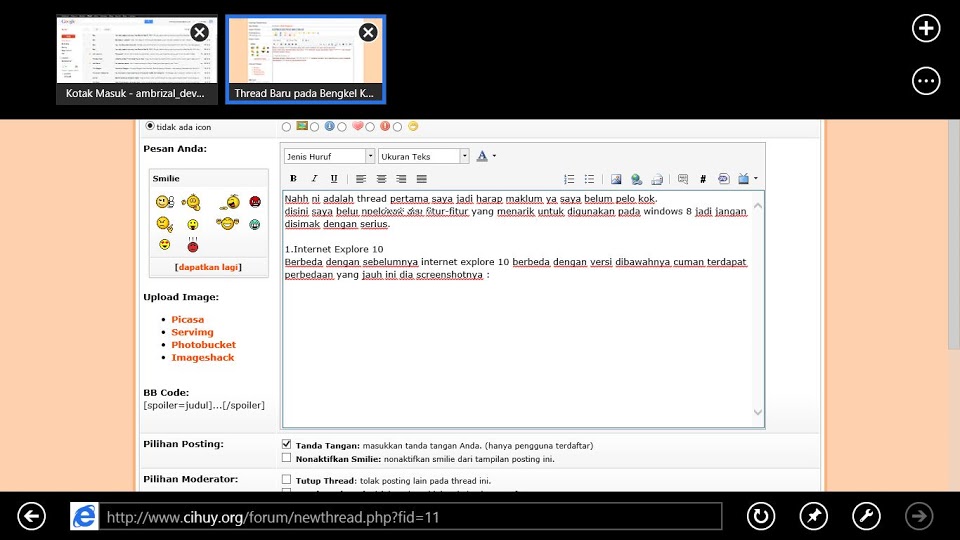Image resolution: width=960 pixels, height=540 pixels.
Task: Expand the font color dropdown arrow
Action: point(494,156)
